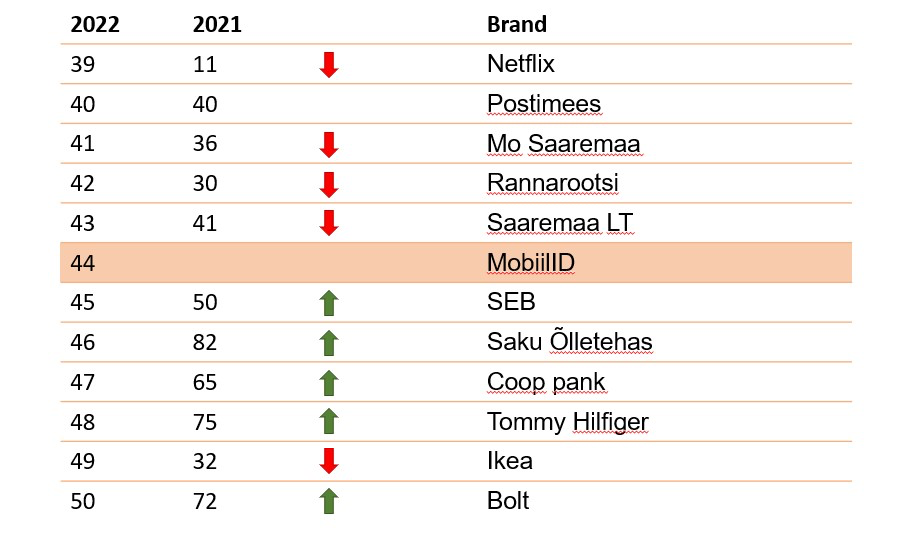Click the 2021 rank value 82
The width and height of the screenshot is (908, 535).
point(205,343)
